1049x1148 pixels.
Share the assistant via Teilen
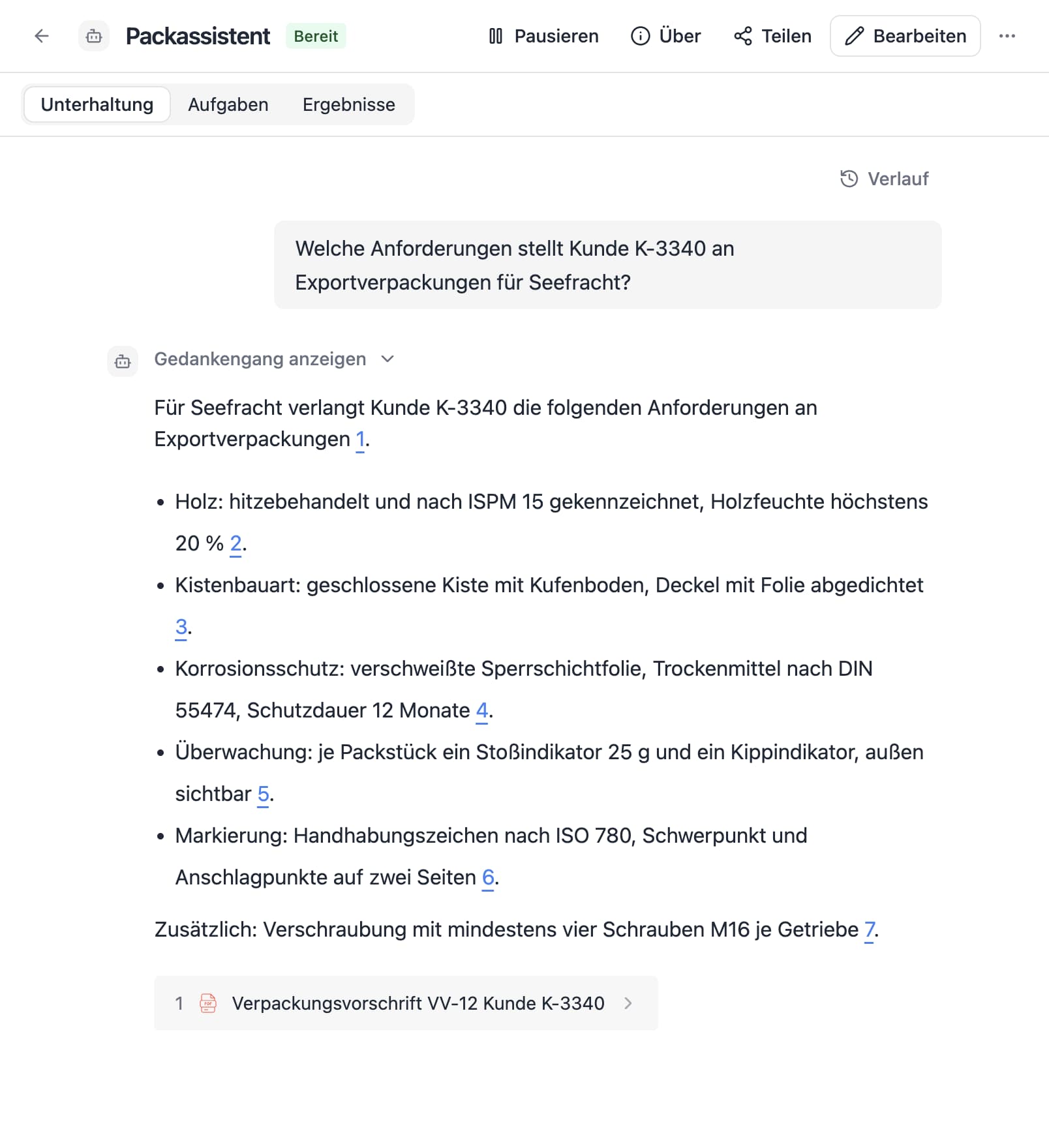pyautogui.click(x=772, y=36)
